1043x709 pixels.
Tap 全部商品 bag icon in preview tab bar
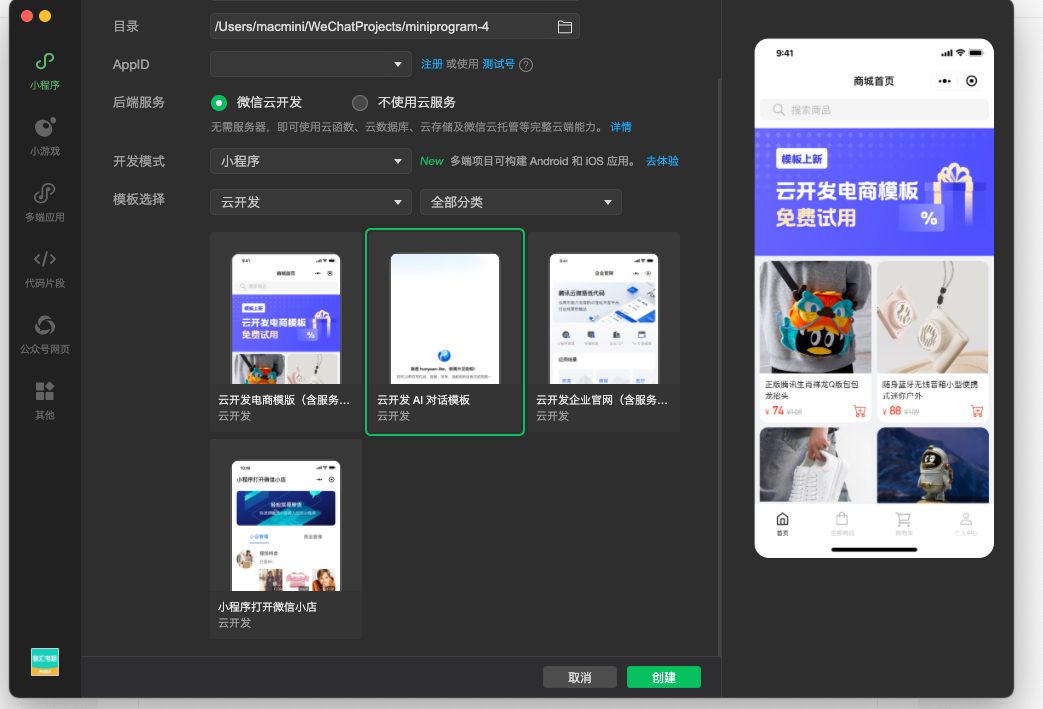pos(842,519)
